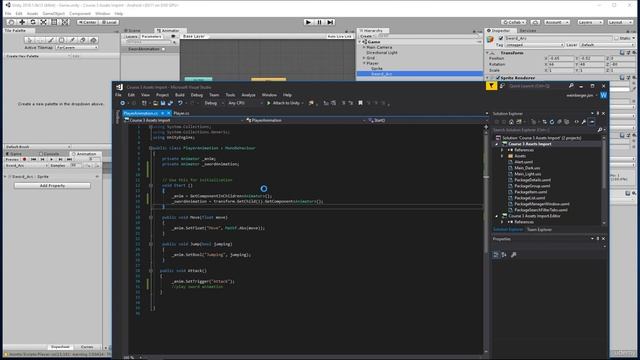Toggle Static checkbox in Inspector
This screenshot has width=640, height=360.
pyautogui.click(x=616, y=38)
